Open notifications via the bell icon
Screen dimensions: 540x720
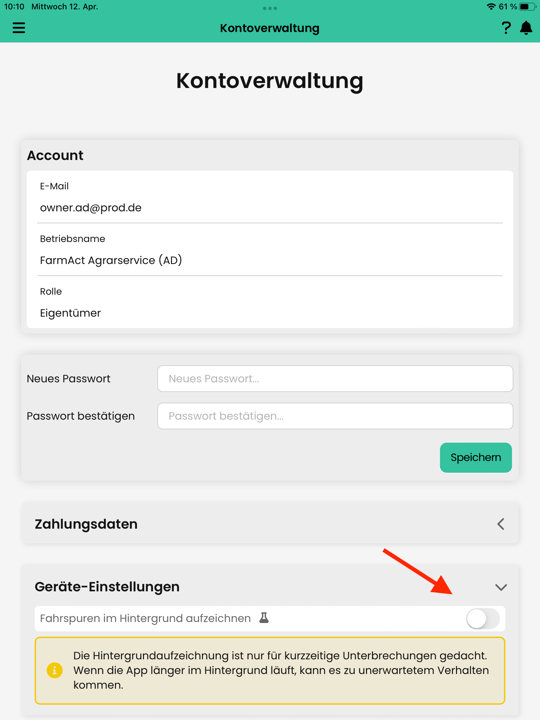point(526,28)
